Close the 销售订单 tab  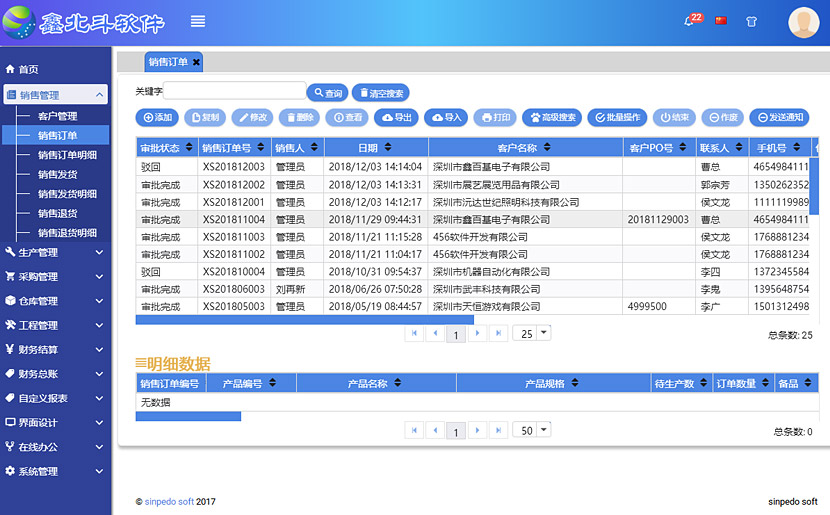pos(196,62)
